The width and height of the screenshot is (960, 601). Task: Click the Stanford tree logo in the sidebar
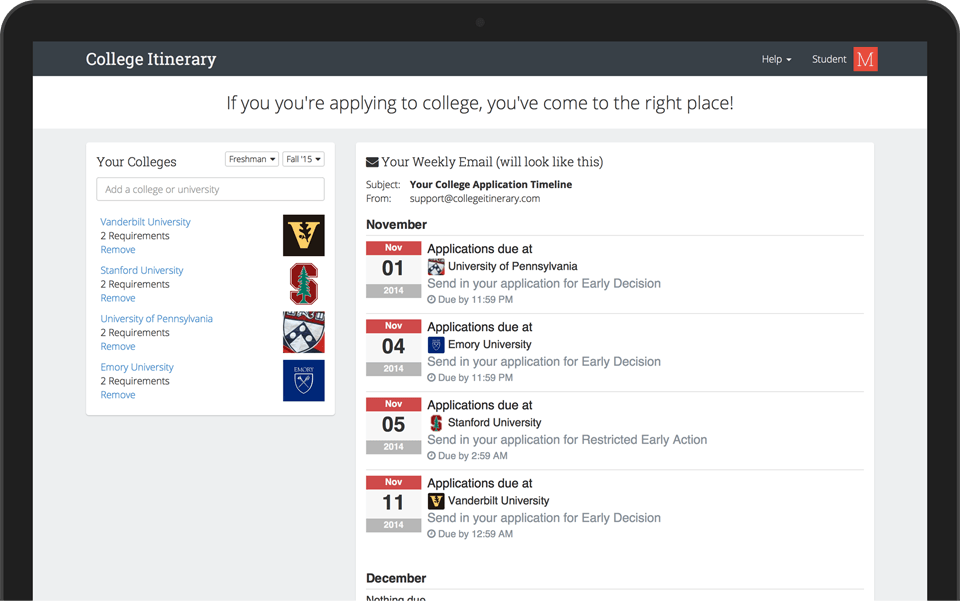pos(303,284)
